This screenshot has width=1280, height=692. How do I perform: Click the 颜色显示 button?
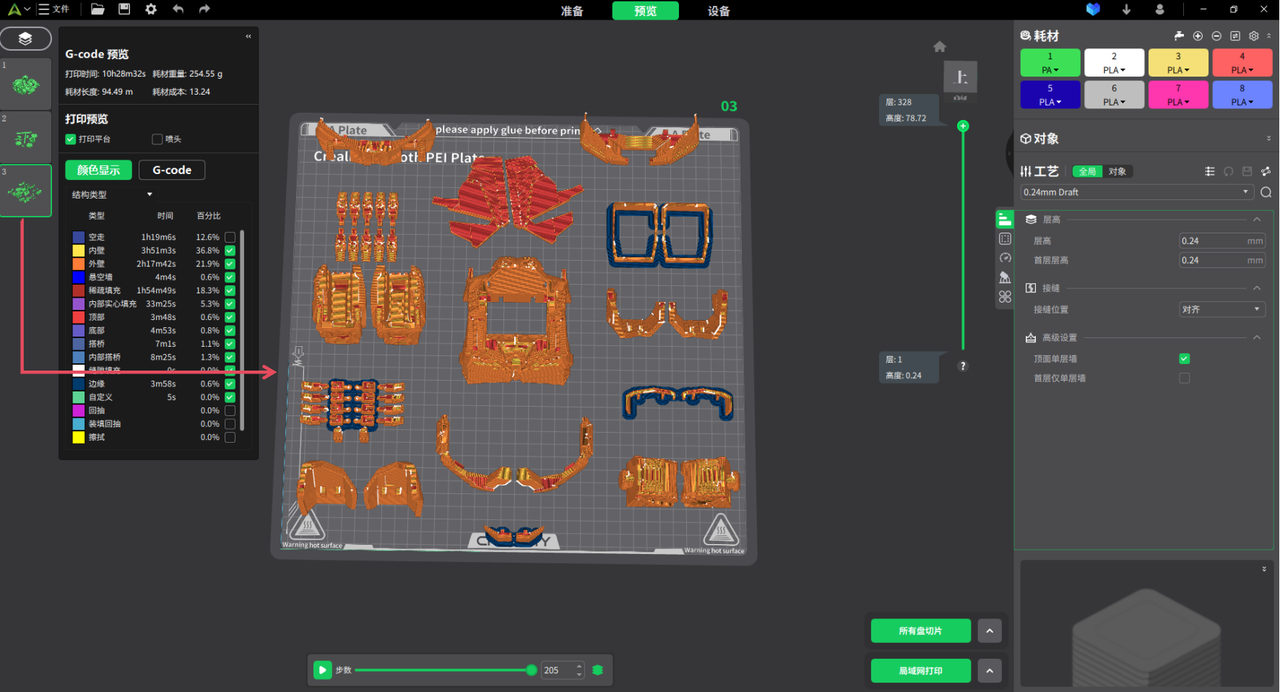pyautogui.click(x=98, y=170)
